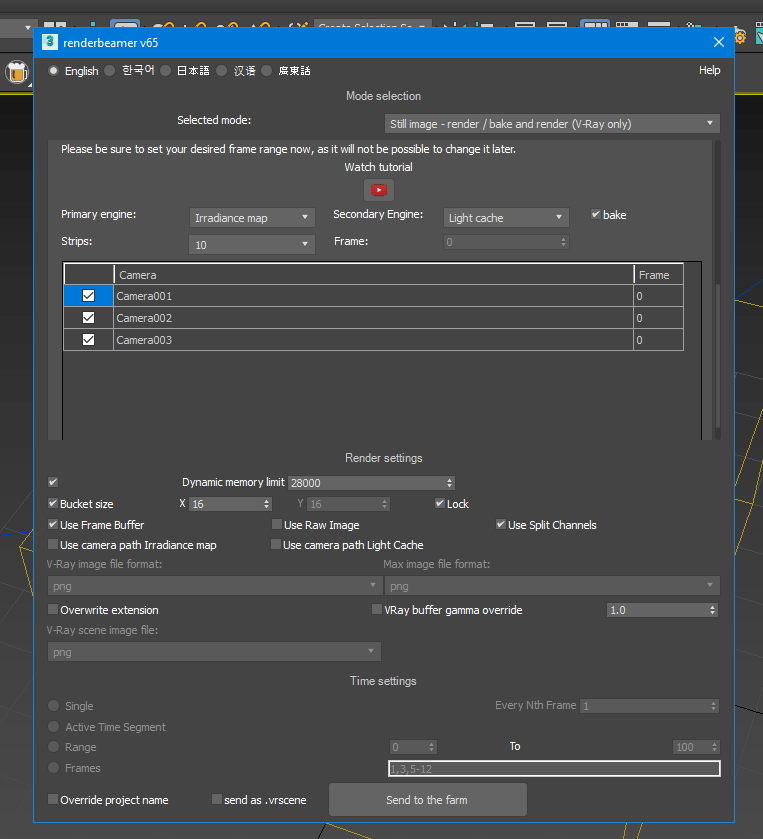Open the Selected mode dropdown
The image size is (763, 839).
point(552,124)
